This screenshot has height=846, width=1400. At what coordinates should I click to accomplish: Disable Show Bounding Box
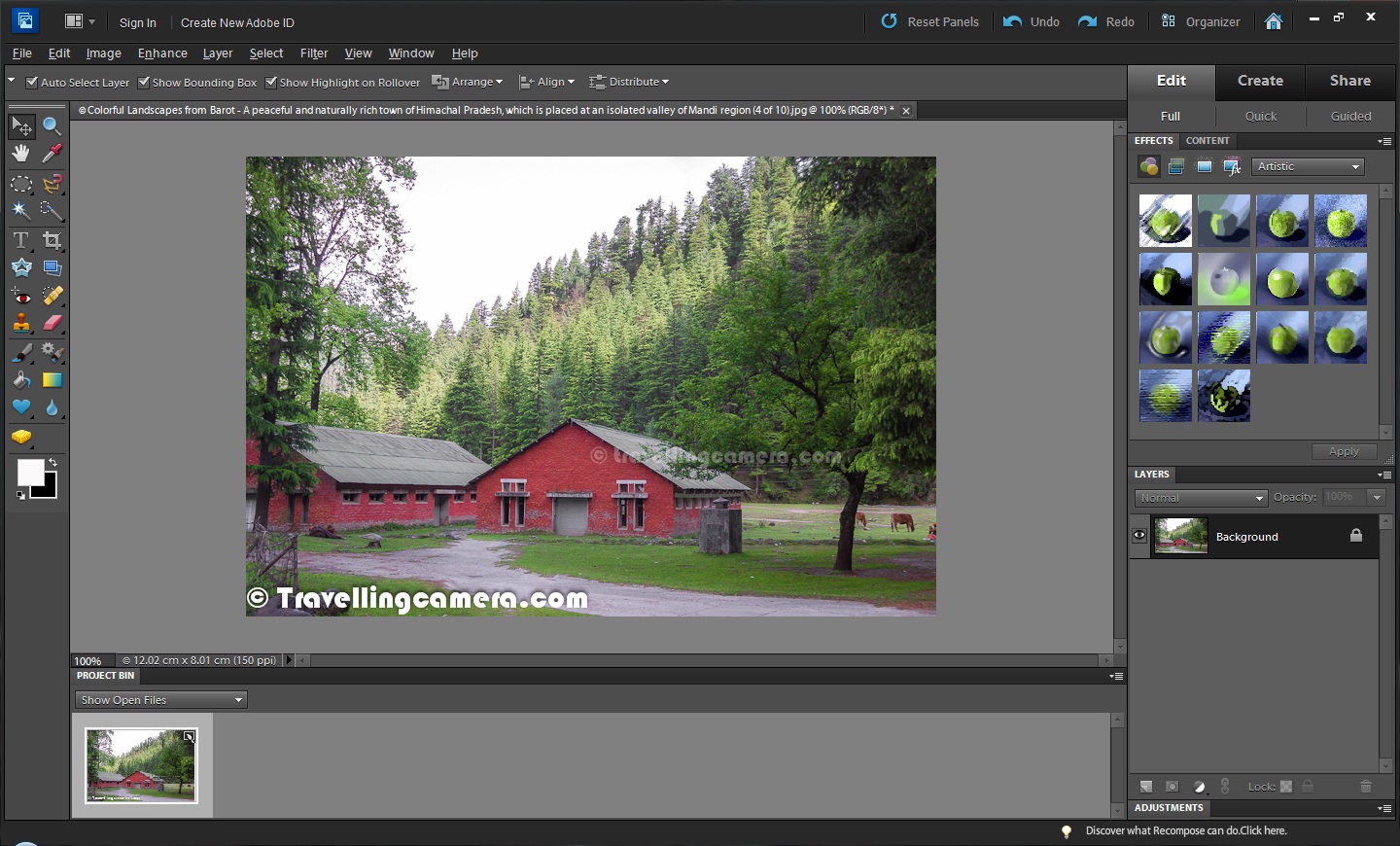[143, 83]
